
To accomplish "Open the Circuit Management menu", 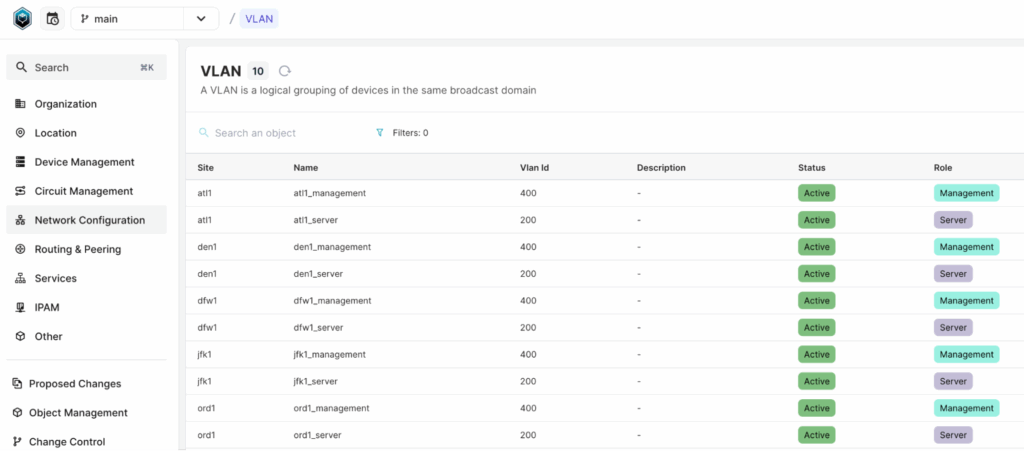I will [x=86, y=191].
